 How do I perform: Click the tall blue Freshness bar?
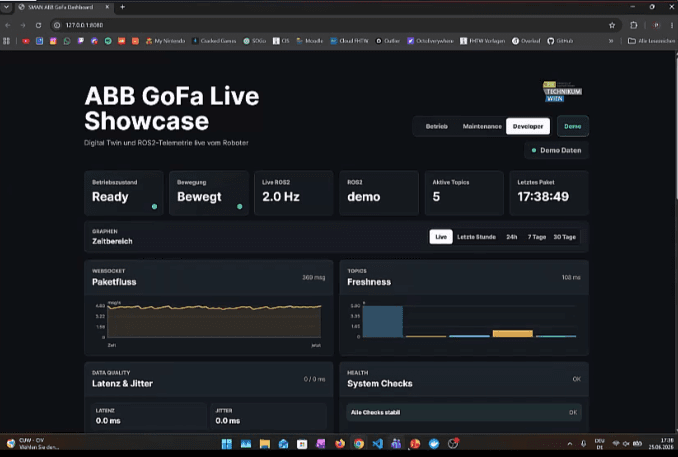coord(383,321)
